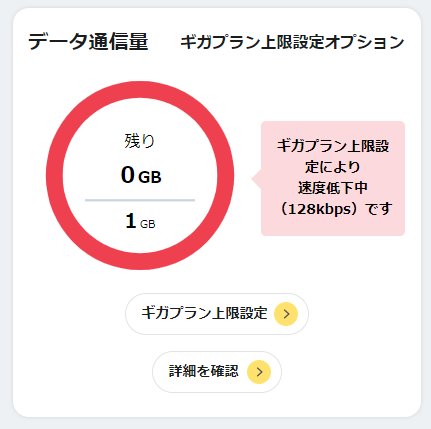Click the 詳細を確認 label text
431x429 pixels.
(204, 371)
